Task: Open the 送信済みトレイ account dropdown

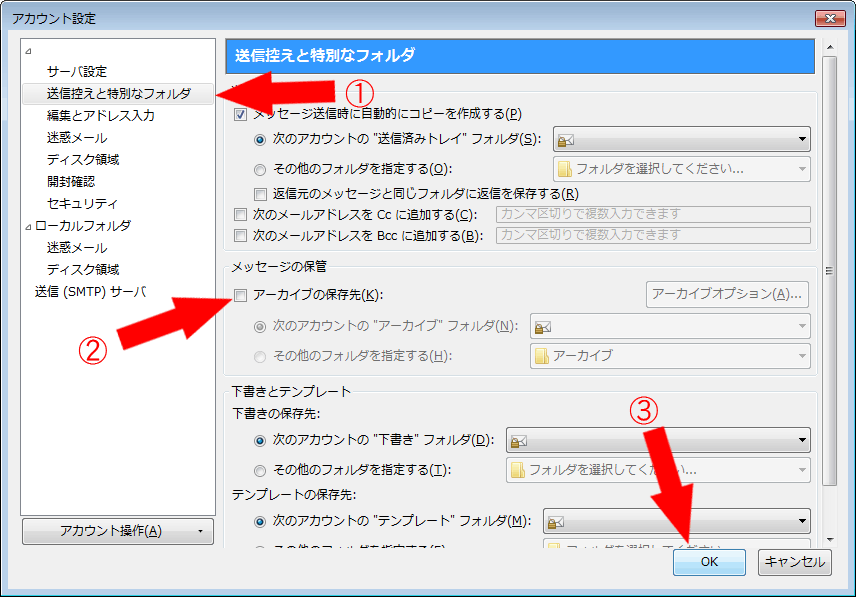Action: click(681, 139)
